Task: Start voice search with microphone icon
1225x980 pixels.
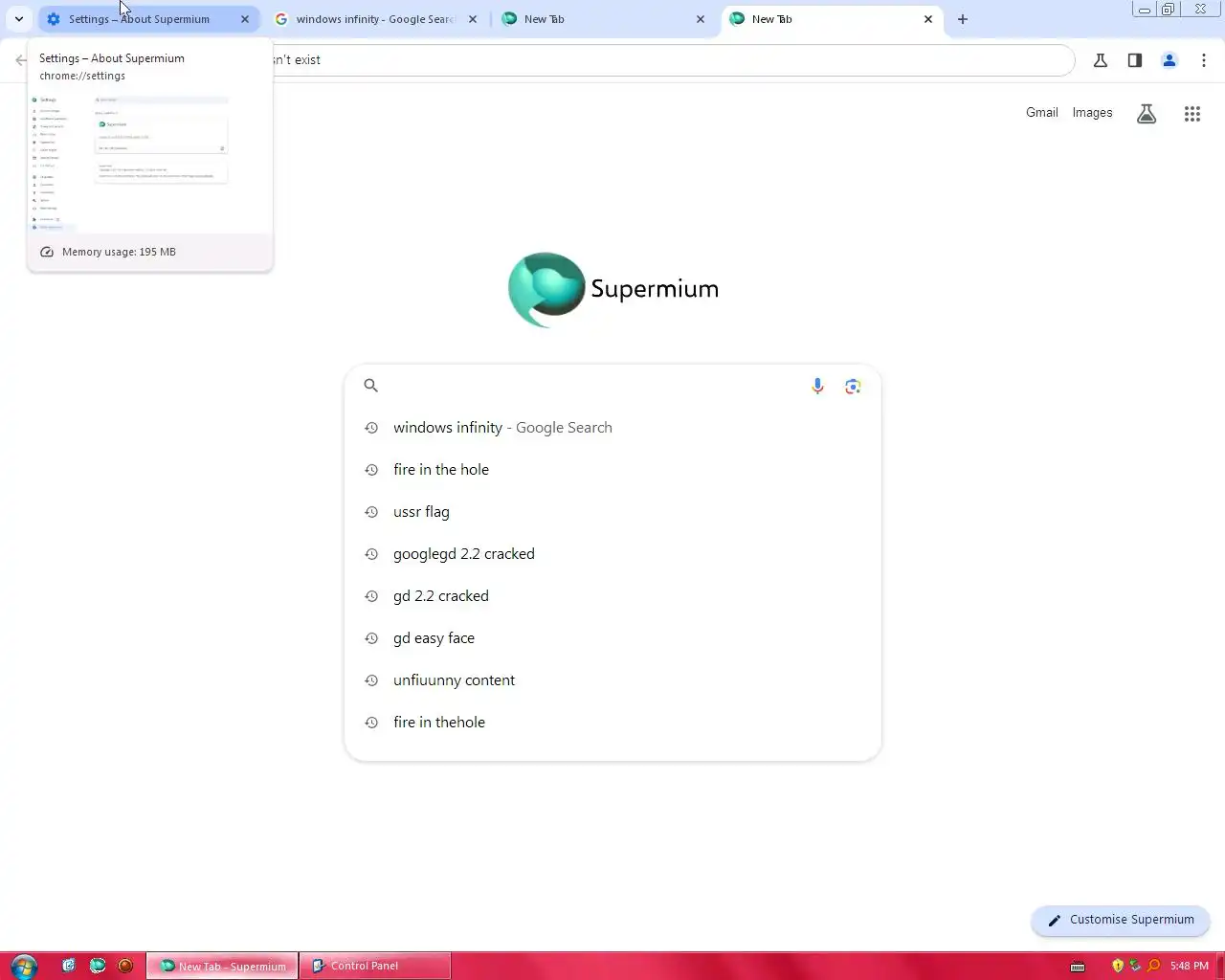Action: (817, 386)
